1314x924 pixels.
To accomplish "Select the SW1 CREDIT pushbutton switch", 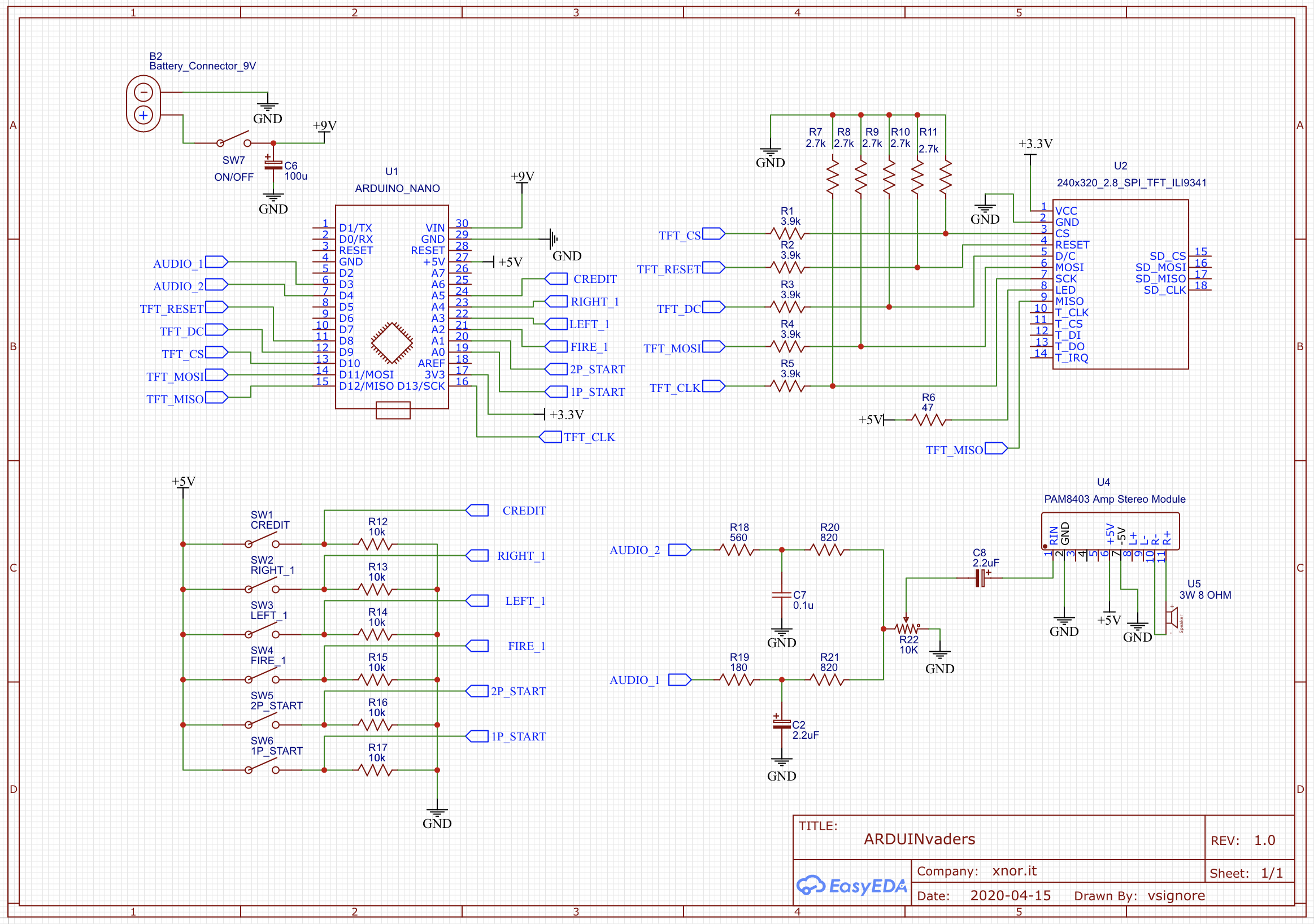I will [262, 541].
